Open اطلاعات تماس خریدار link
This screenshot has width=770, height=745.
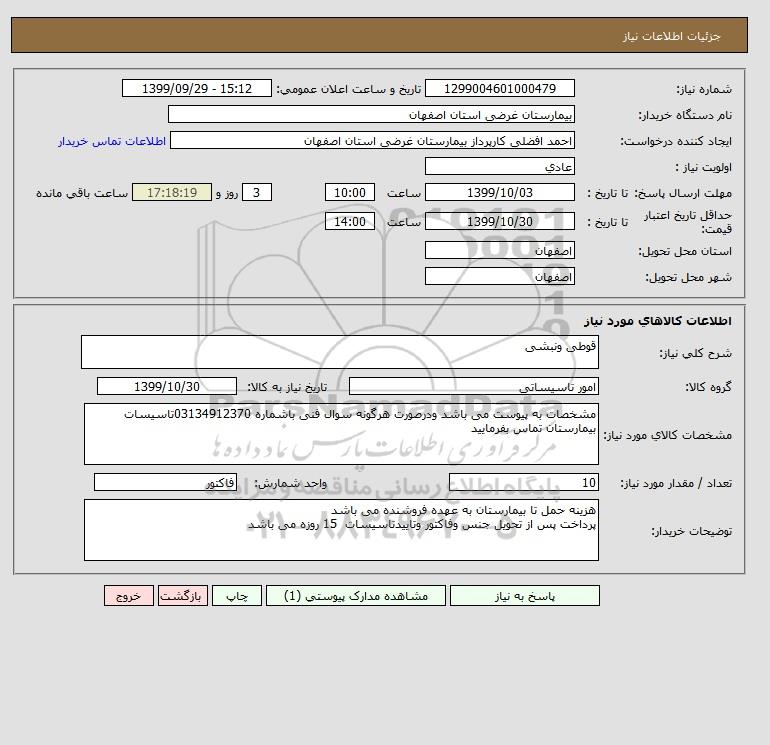point(112,141)
